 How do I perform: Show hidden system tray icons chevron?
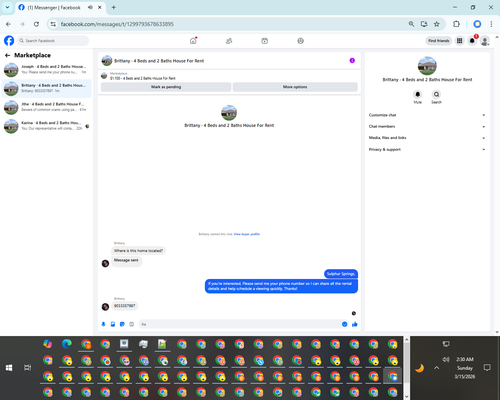click(436, 368)
